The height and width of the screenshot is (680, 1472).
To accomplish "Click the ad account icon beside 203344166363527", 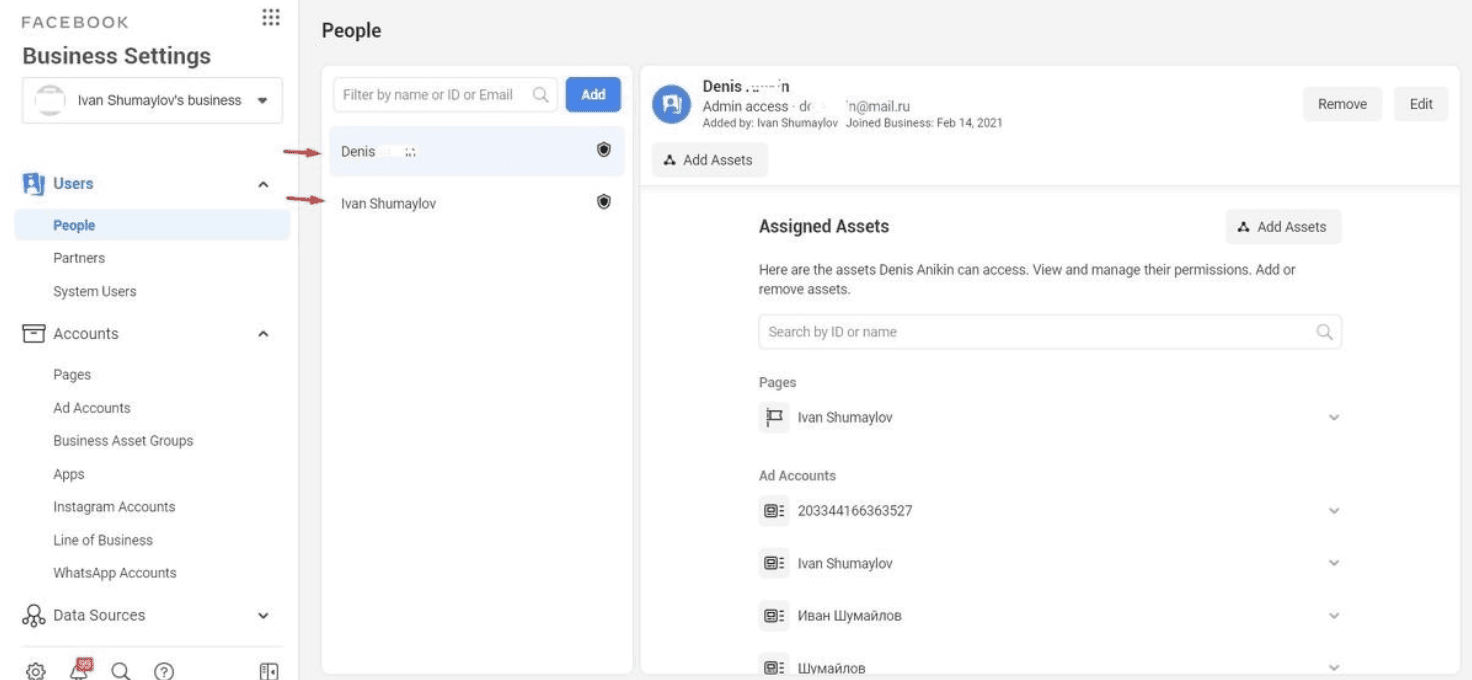I will (x=774, y=511).
